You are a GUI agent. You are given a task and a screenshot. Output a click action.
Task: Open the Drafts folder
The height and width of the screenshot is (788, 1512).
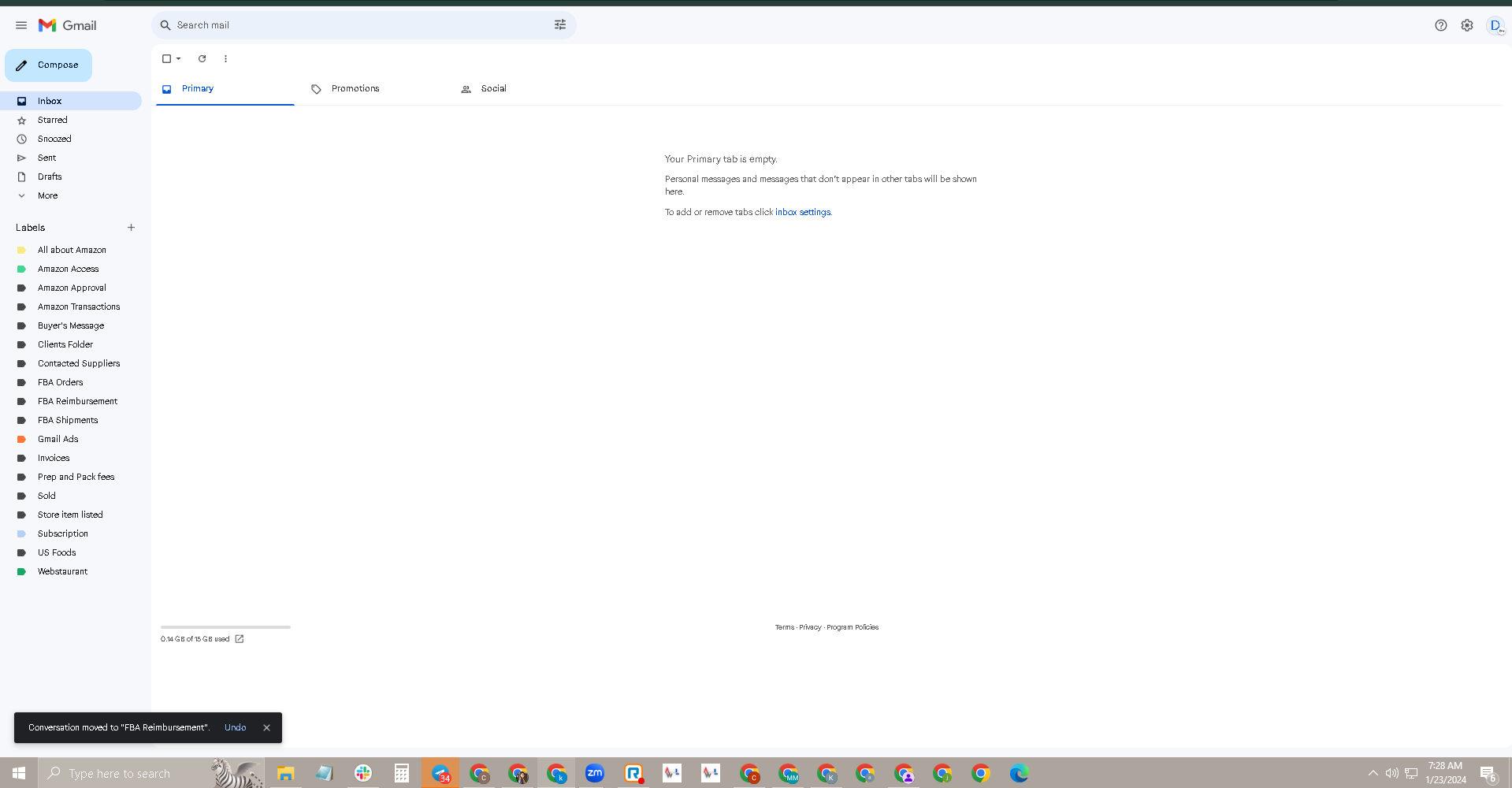71,177
